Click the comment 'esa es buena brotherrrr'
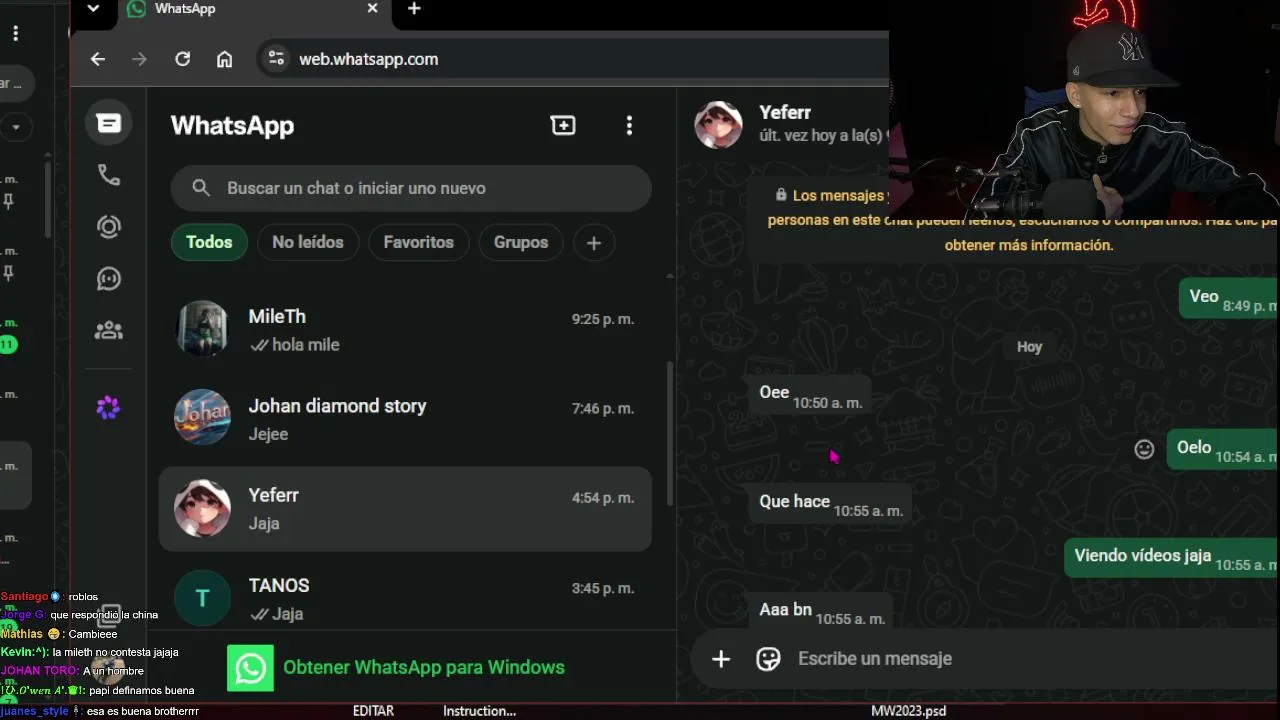 (143, 711)
